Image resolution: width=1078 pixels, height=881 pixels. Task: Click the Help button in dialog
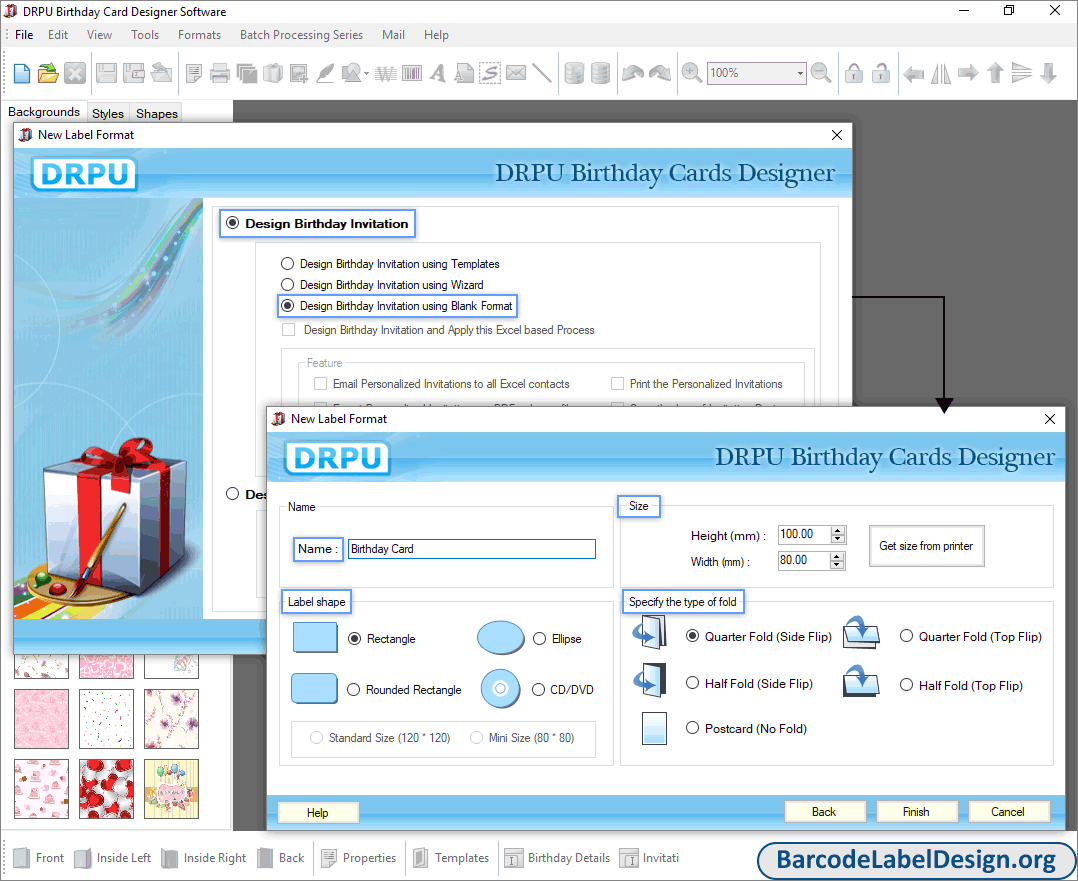pyautogui.click(x=318, y=813)
